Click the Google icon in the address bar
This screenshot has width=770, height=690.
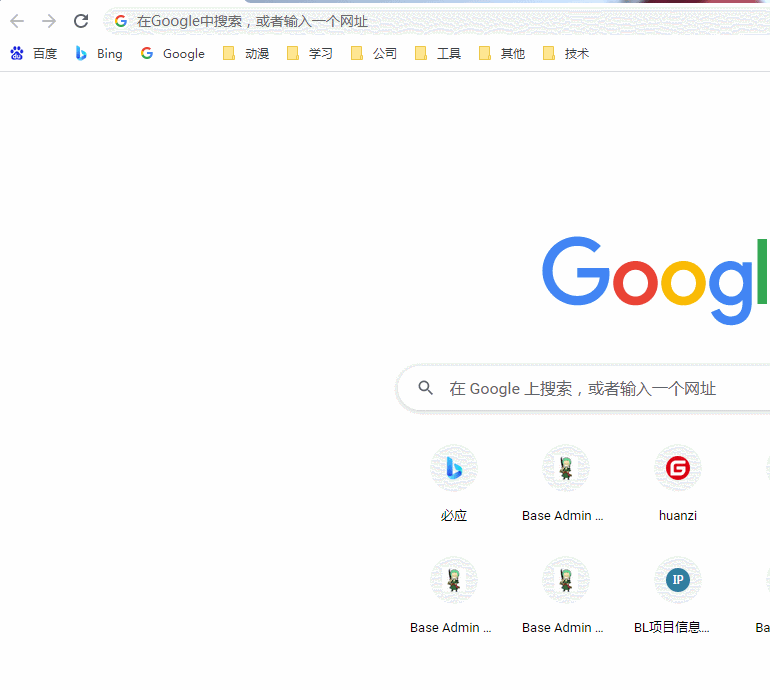pos(121,21)
